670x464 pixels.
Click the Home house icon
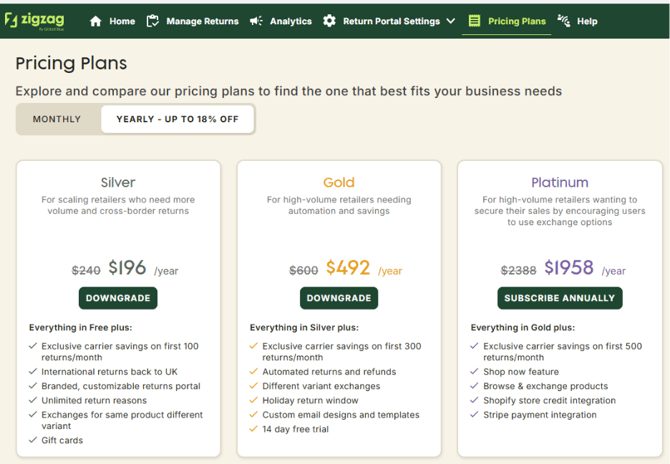(96, 21)
